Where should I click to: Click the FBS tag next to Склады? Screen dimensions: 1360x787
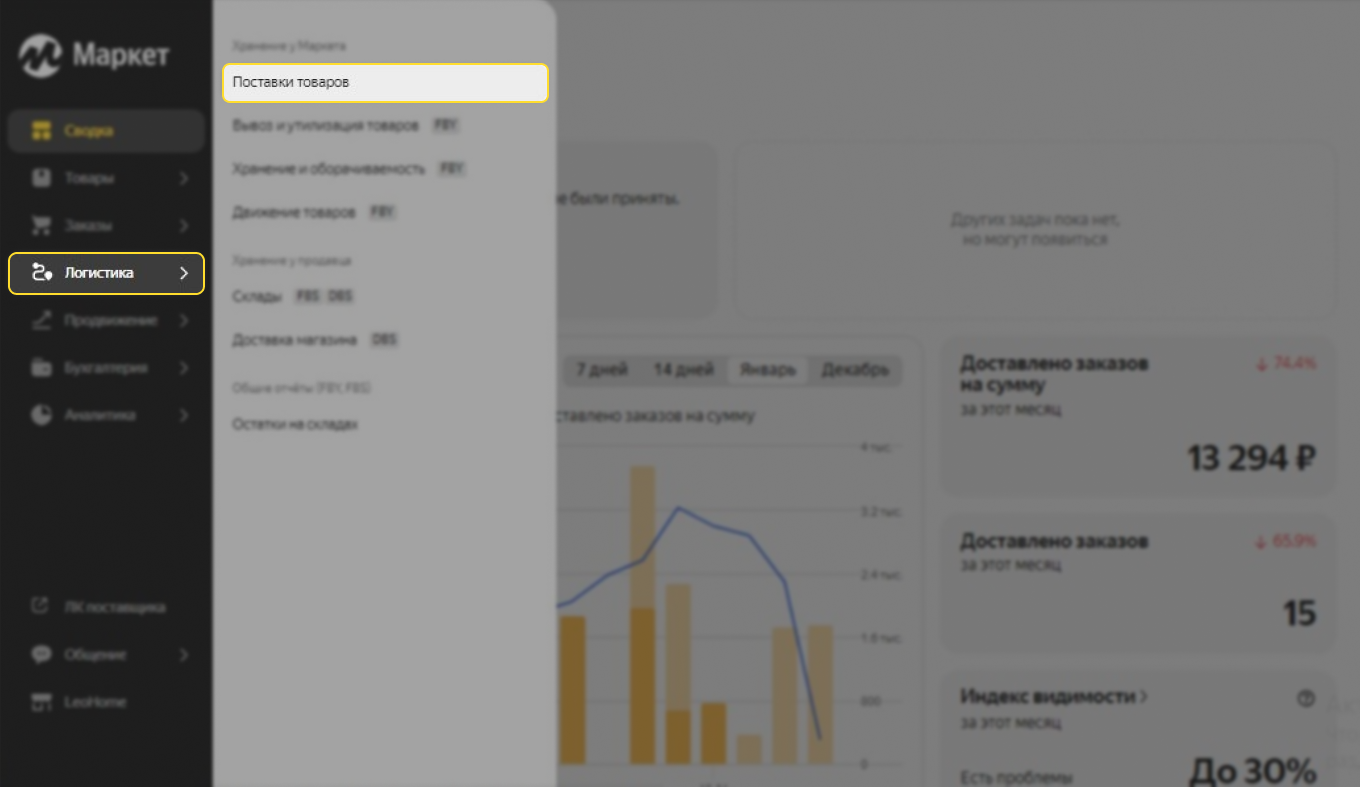[x=308, y=296]
